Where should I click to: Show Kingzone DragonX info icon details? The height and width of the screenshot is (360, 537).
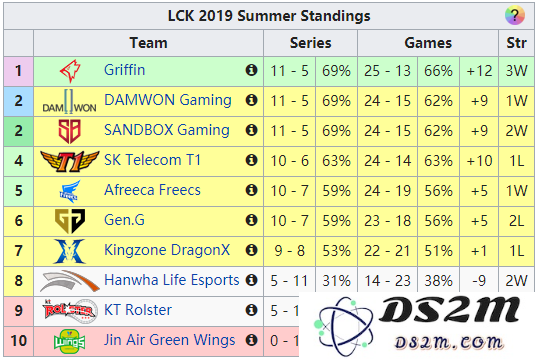click(251, 250)
